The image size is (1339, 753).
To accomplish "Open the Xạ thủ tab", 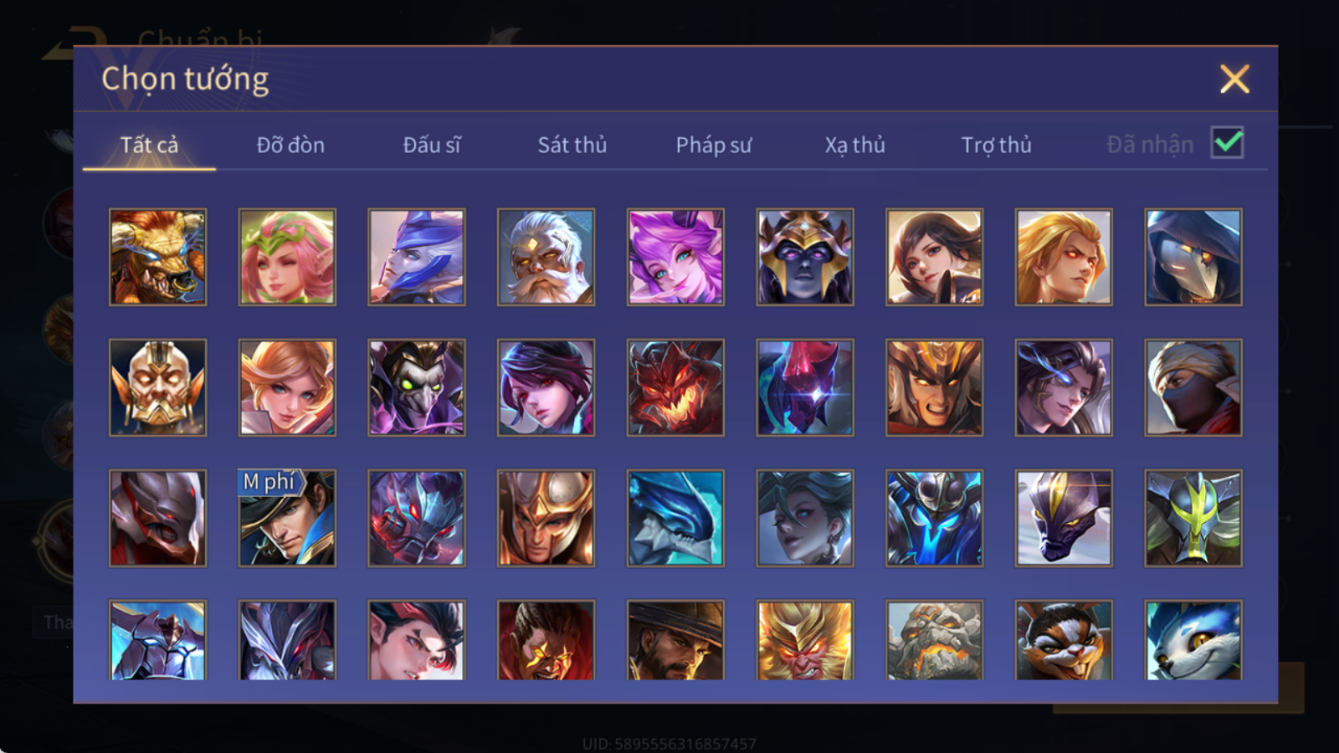I will click(855, 145).
